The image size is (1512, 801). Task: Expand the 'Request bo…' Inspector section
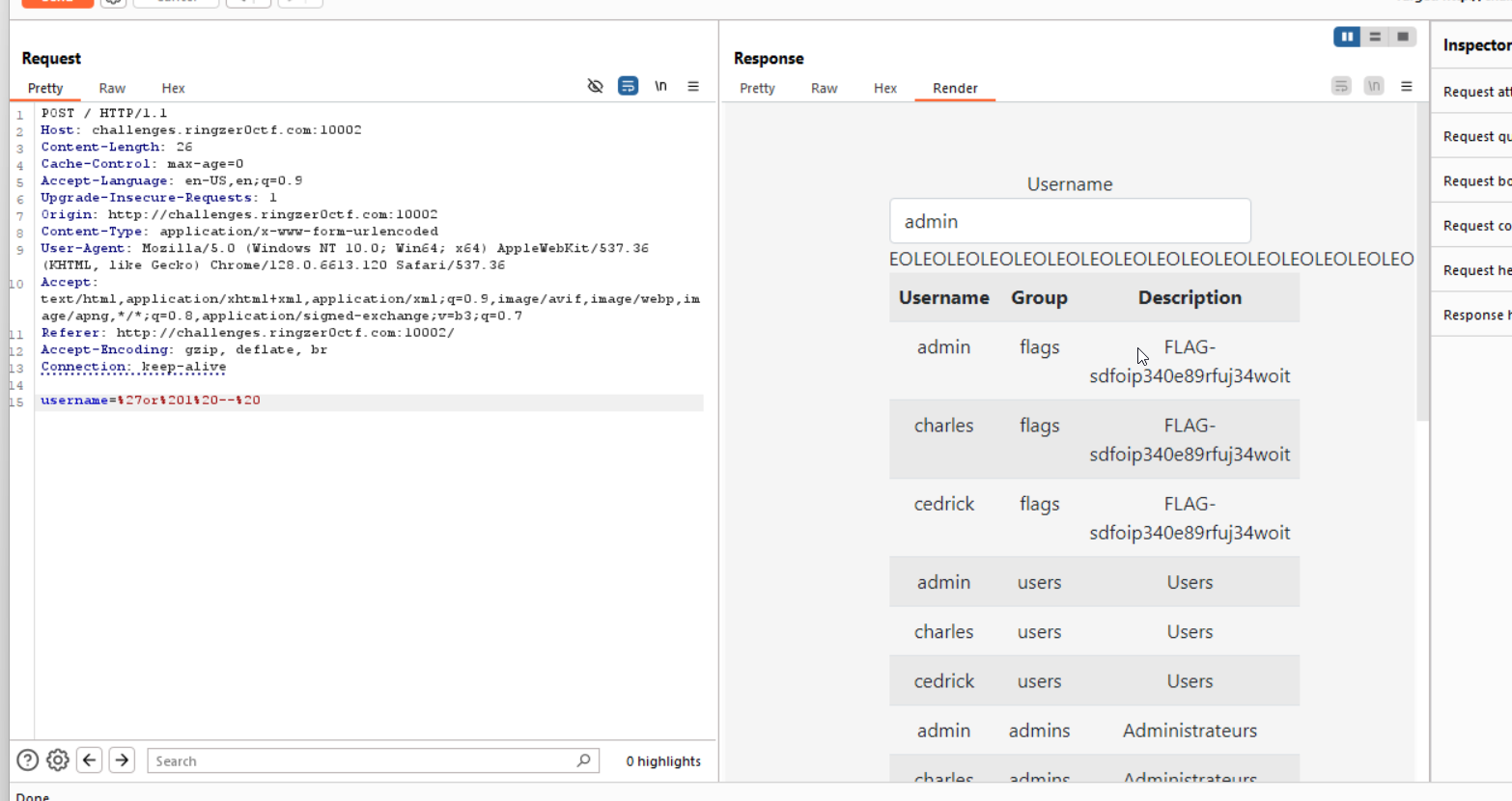[1471, 180]
